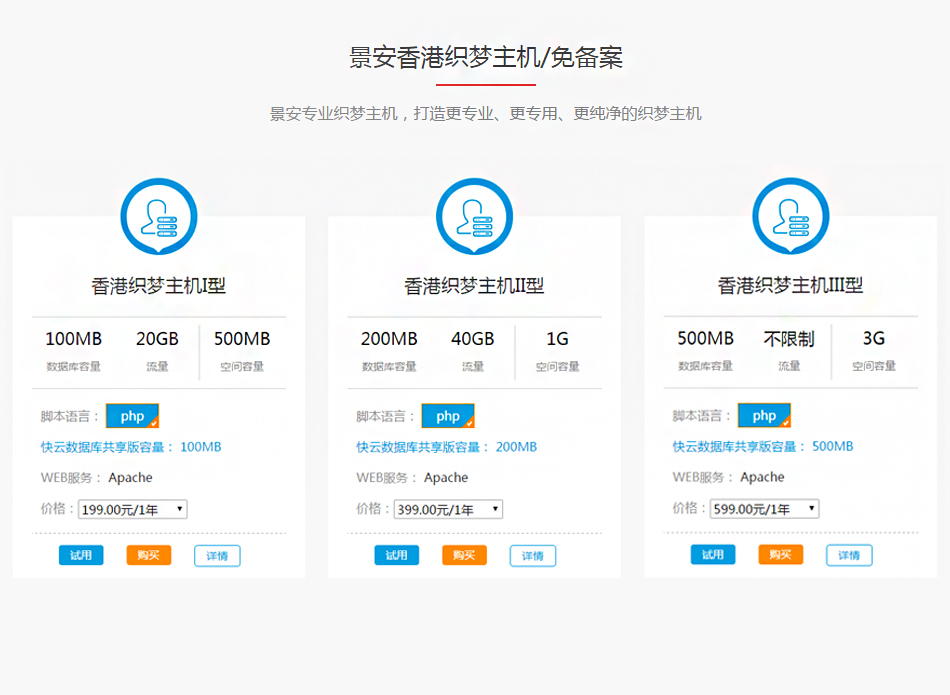Toggle the php script option for III型 plan
This screenshot has width=950, height=695.
coord(764,416)
